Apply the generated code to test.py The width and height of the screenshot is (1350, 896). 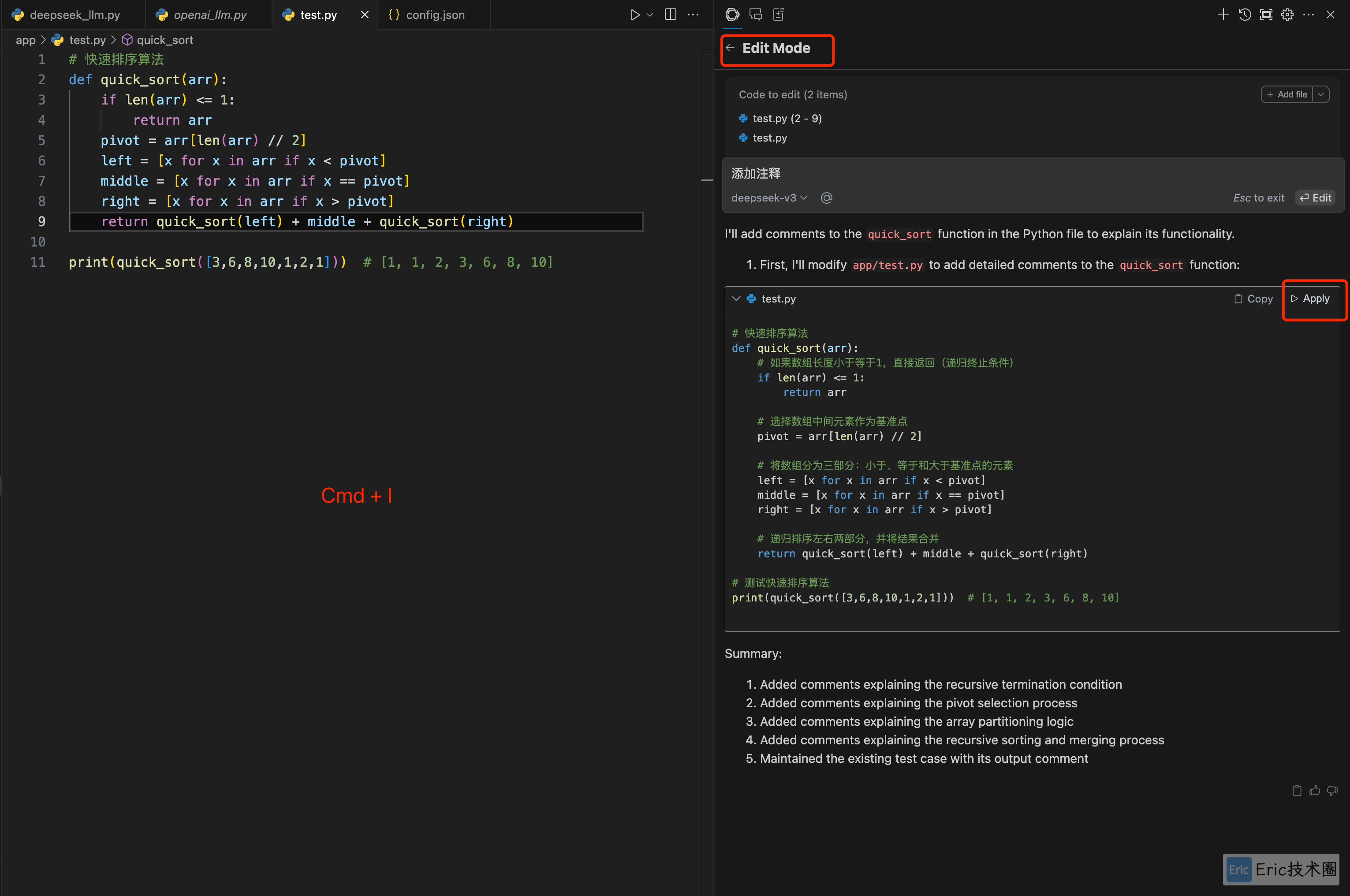point(1310,299)
